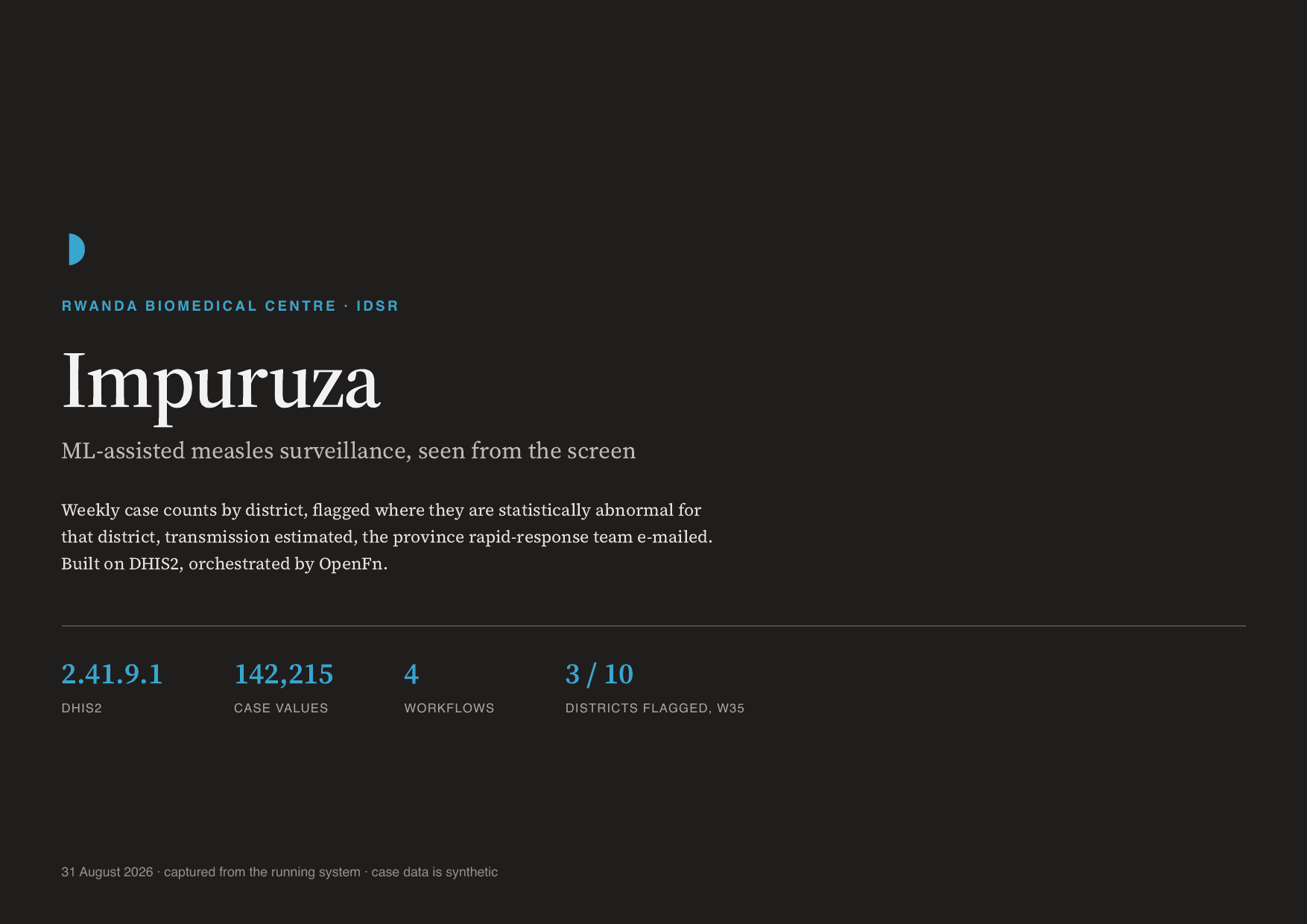
Task: Click the 'DISTRICTS FLAGGED, W35' label
Action: (655, 709)
